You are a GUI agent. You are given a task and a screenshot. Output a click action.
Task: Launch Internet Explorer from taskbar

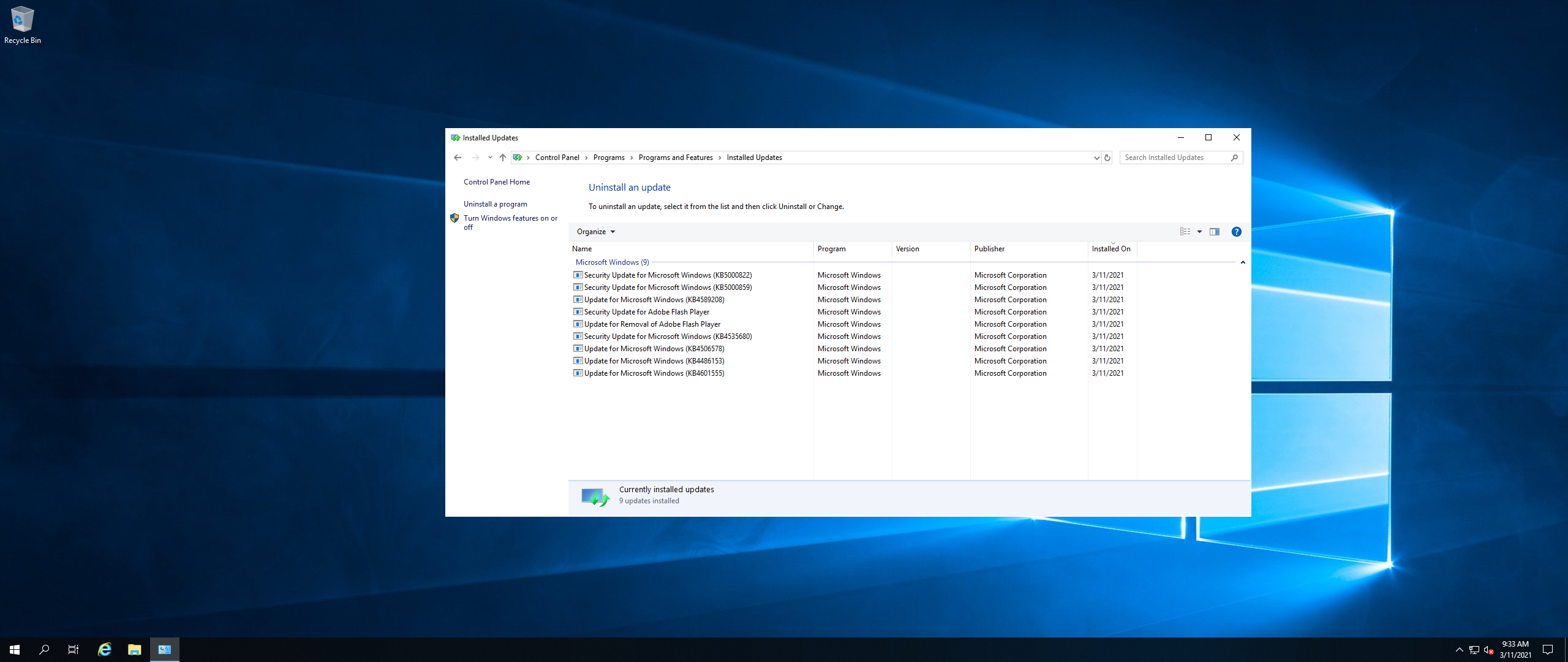105,650
